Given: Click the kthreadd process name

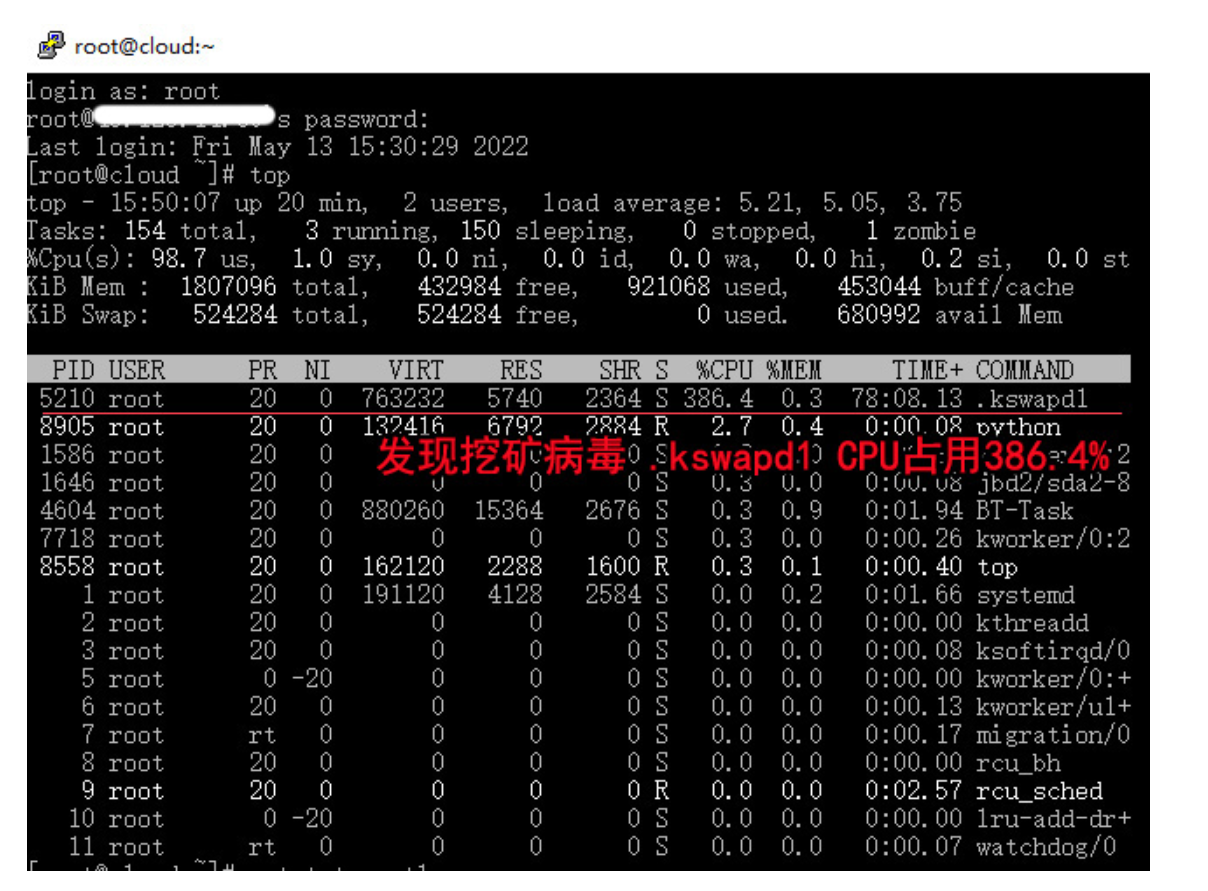Looking at the screenshot, I should (x=1031, y=623).
